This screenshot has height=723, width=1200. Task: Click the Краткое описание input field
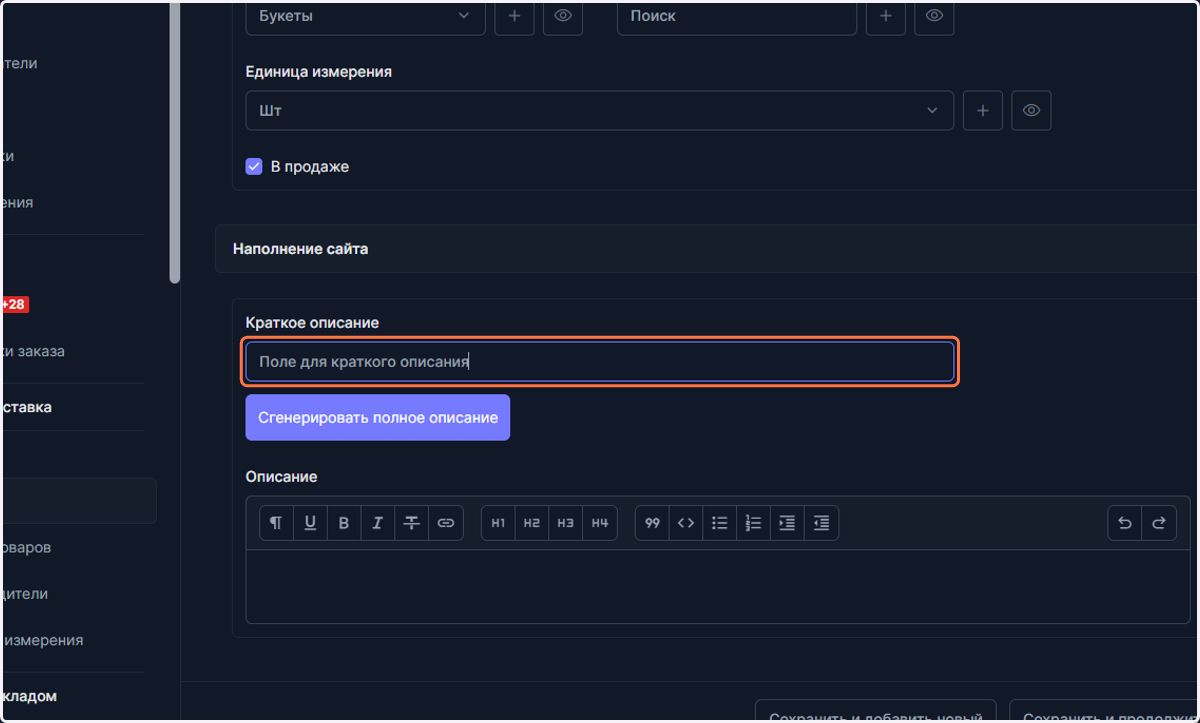[600, 362]
